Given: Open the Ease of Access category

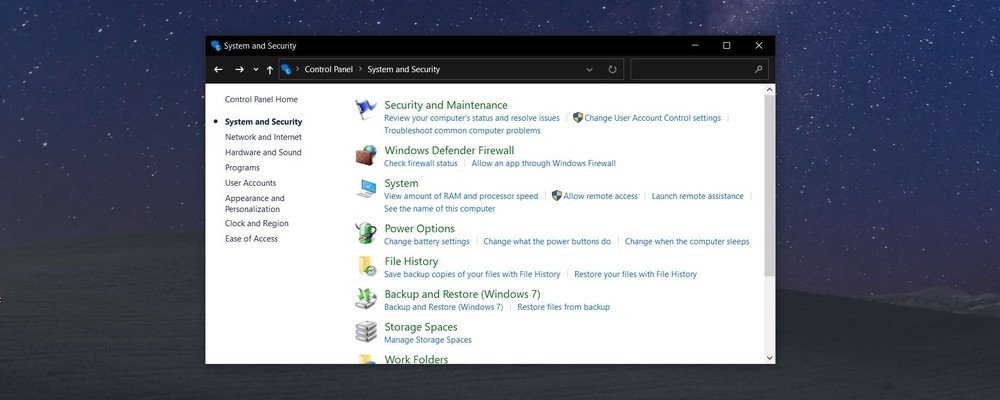Looking at the screenshot, I should (251, 239).
